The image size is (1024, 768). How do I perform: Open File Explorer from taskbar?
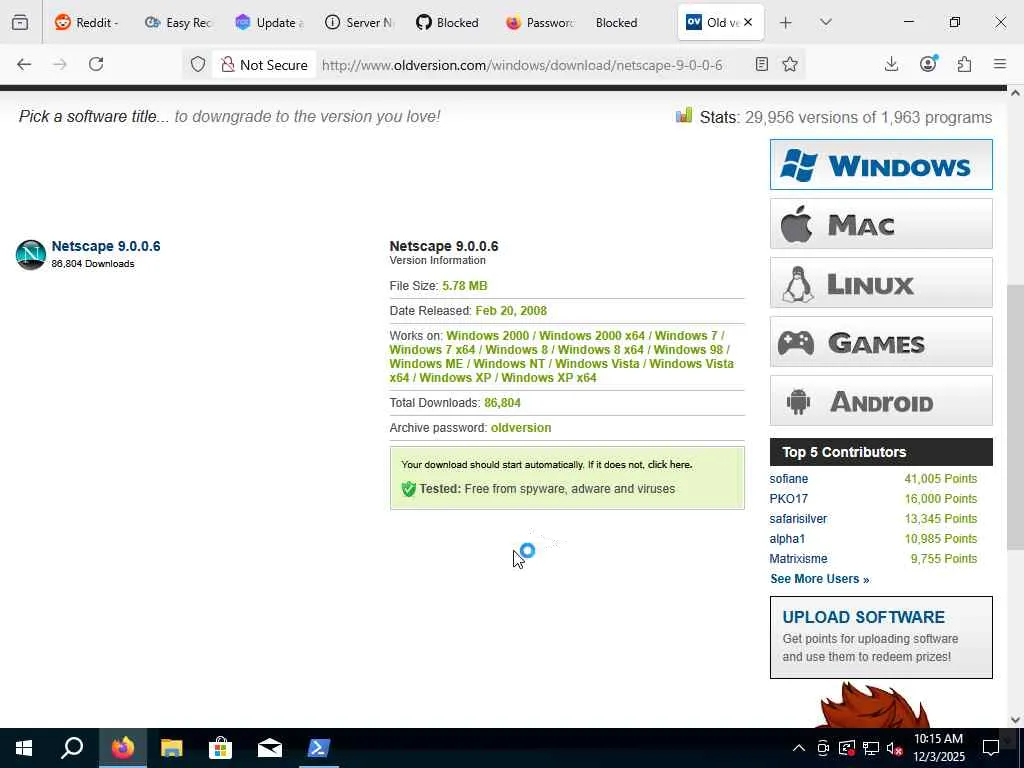coord(171,748)
